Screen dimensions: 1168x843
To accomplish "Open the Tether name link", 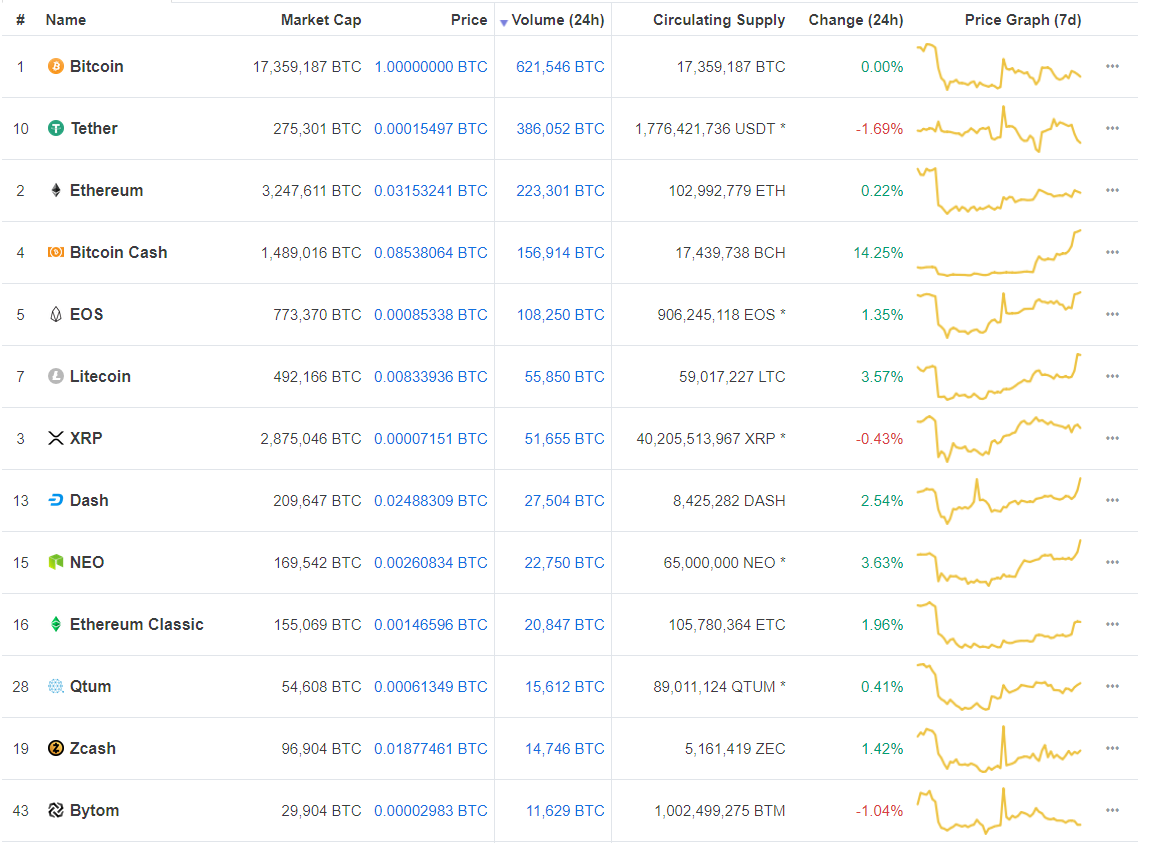I will [94, 128].
